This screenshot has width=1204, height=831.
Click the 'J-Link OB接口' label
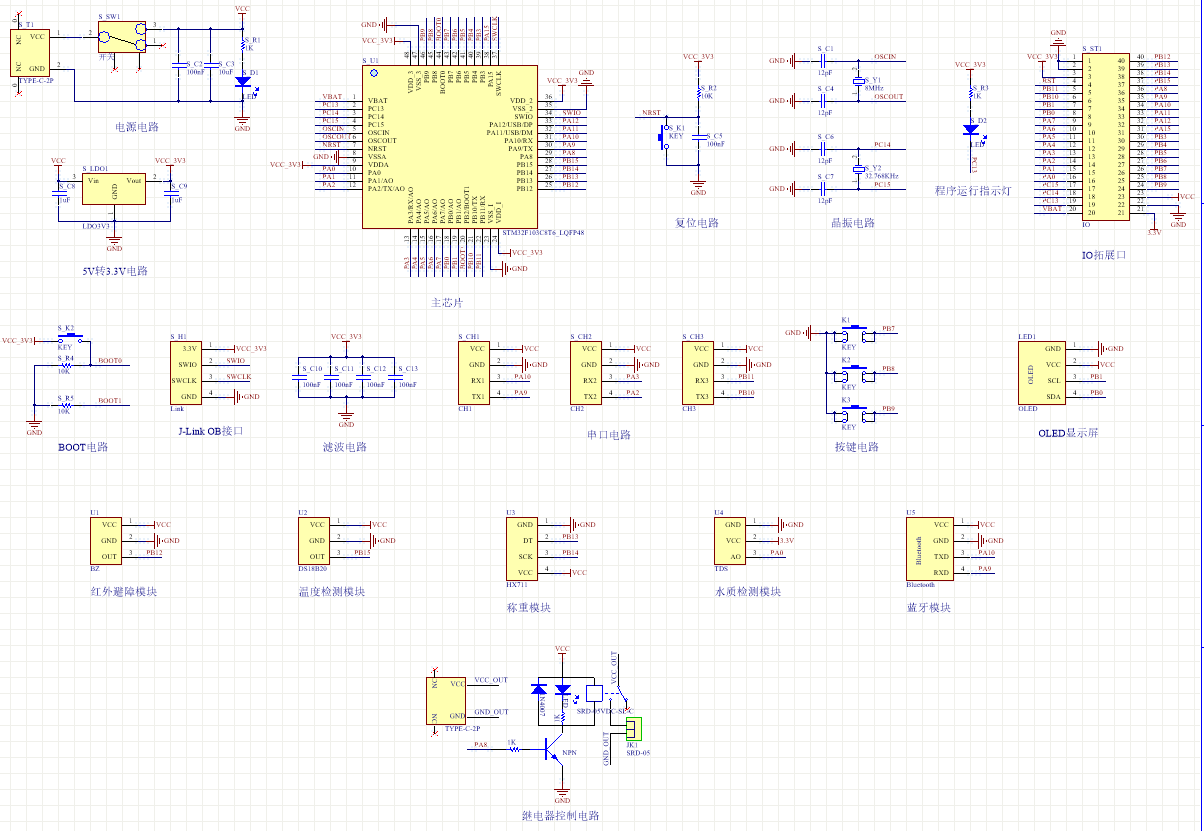tap(209, 431)
